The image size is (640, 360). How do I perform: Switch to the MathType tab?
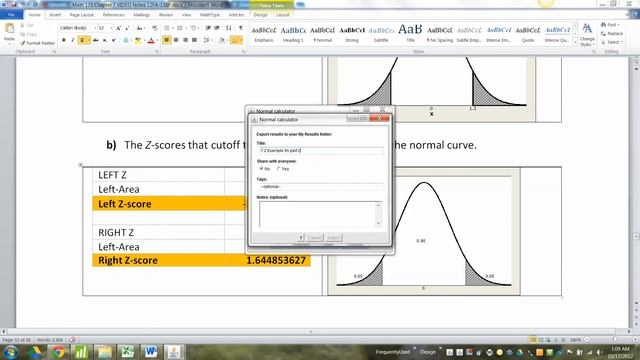click(x=210, y=15)
